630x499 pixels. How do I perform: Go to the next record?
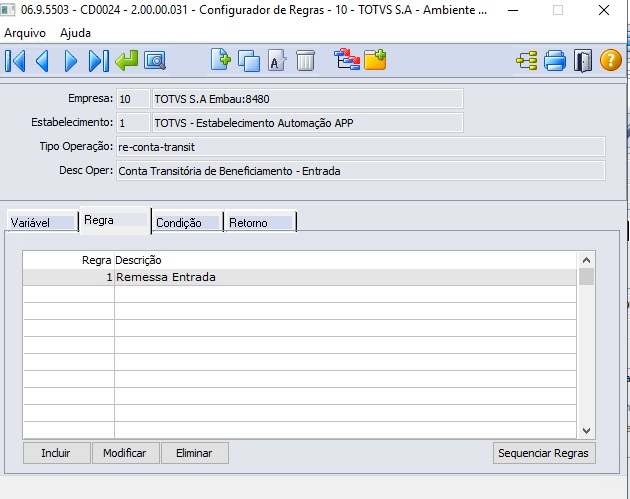[x=71, y=61]
